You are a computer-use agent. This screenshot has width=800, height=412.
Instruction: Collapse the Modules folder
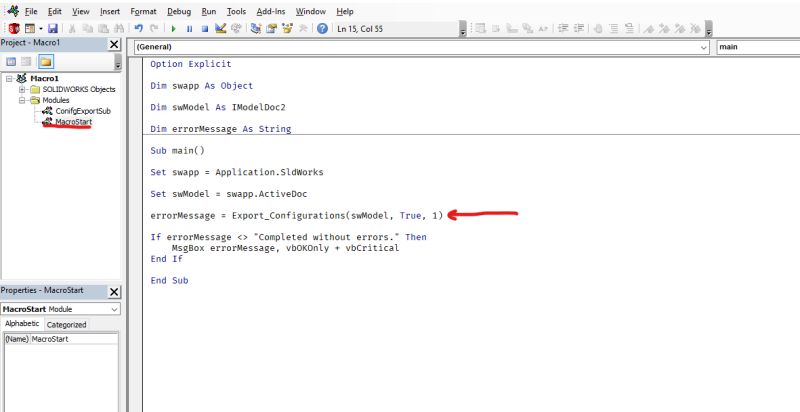point(22,100)
